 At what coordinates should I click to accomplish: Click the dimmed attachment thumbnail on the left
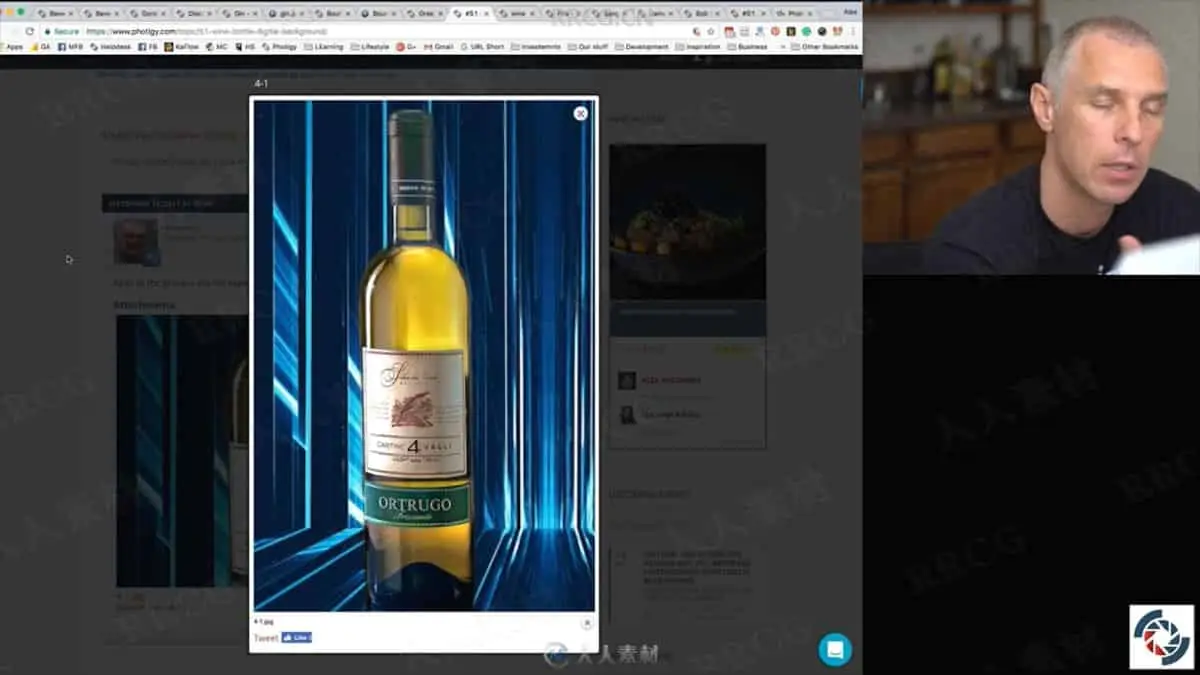(182, 450)
